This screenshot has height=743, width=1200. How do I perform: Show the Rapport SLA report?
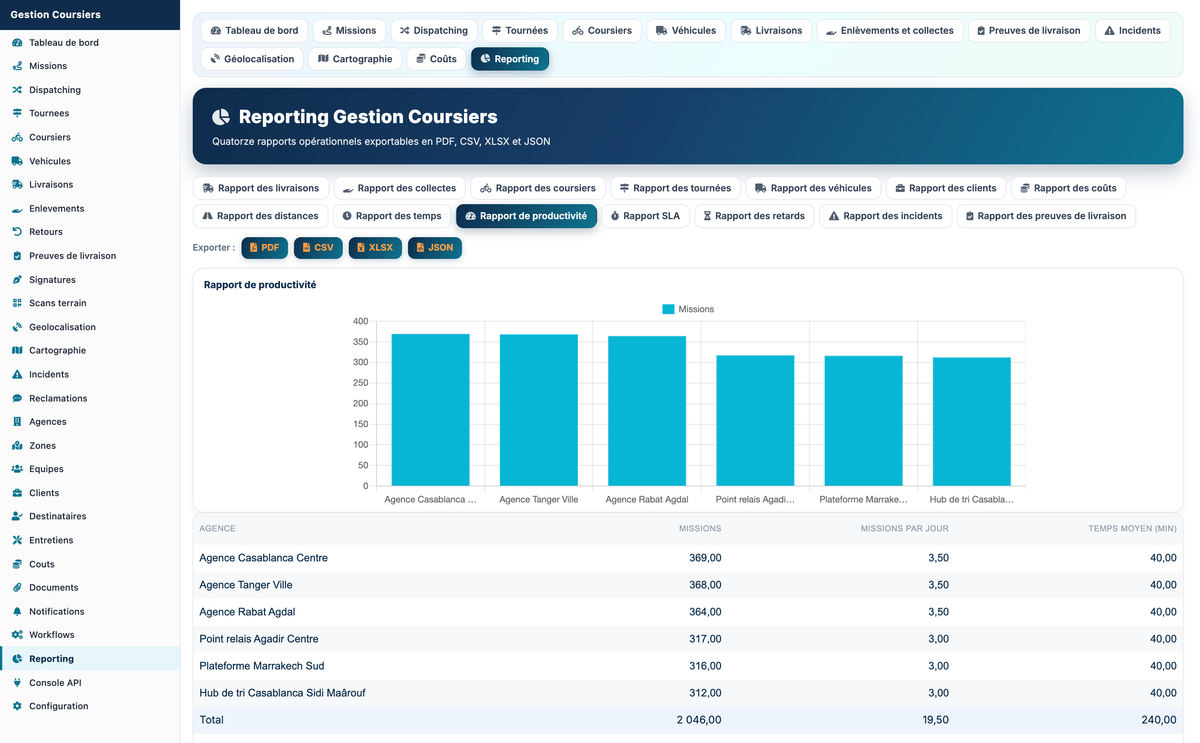(645, 216)
